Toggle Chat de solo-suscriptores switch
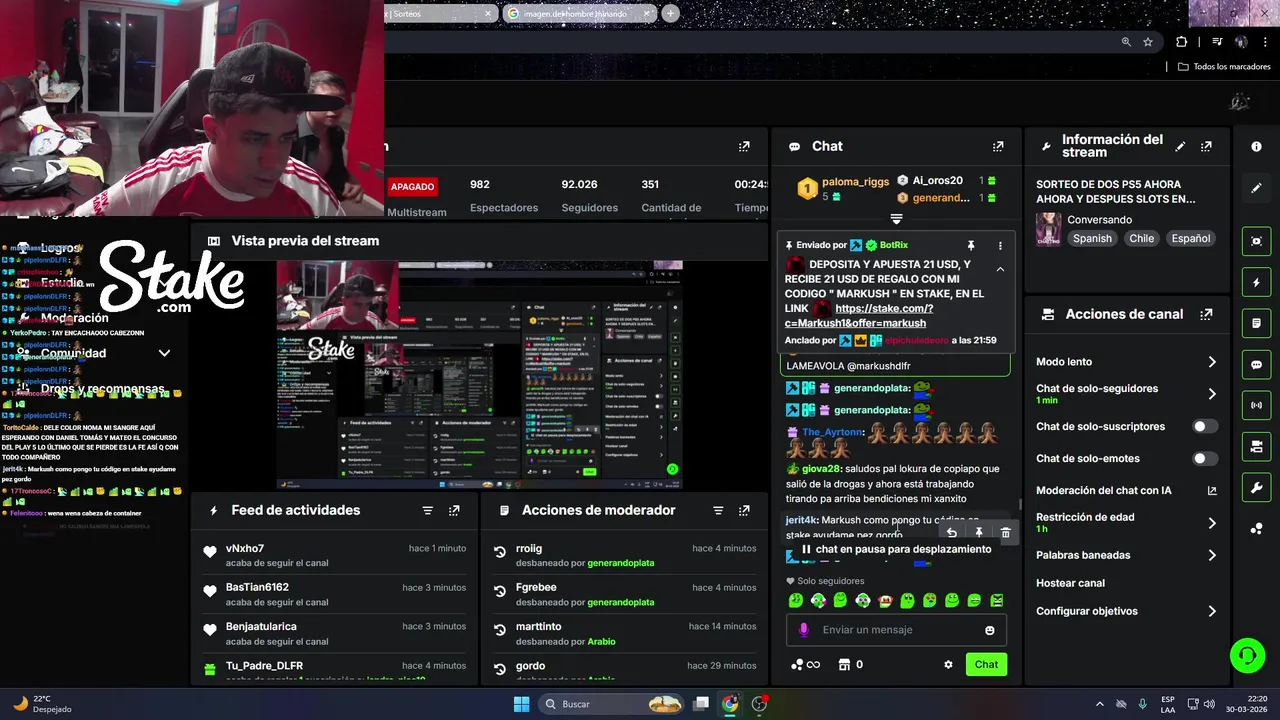Screen dimensions: 1280x720 pyautogui.click(x=1205, y=426)
